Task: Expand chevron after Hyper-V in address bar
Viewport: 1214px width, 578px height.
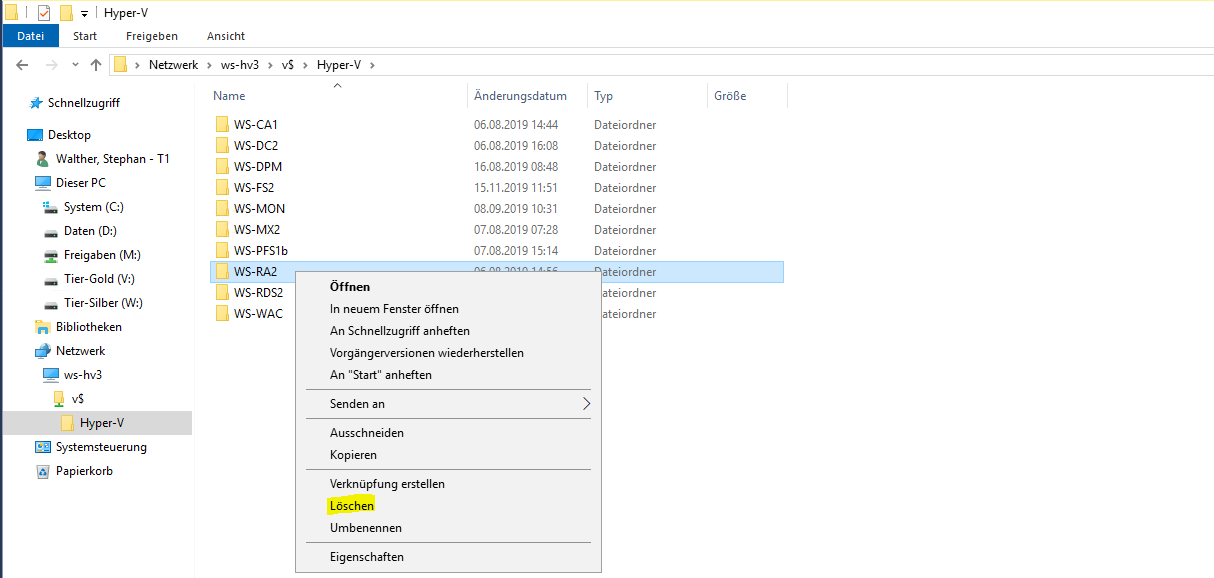Action: pos(372,65)
